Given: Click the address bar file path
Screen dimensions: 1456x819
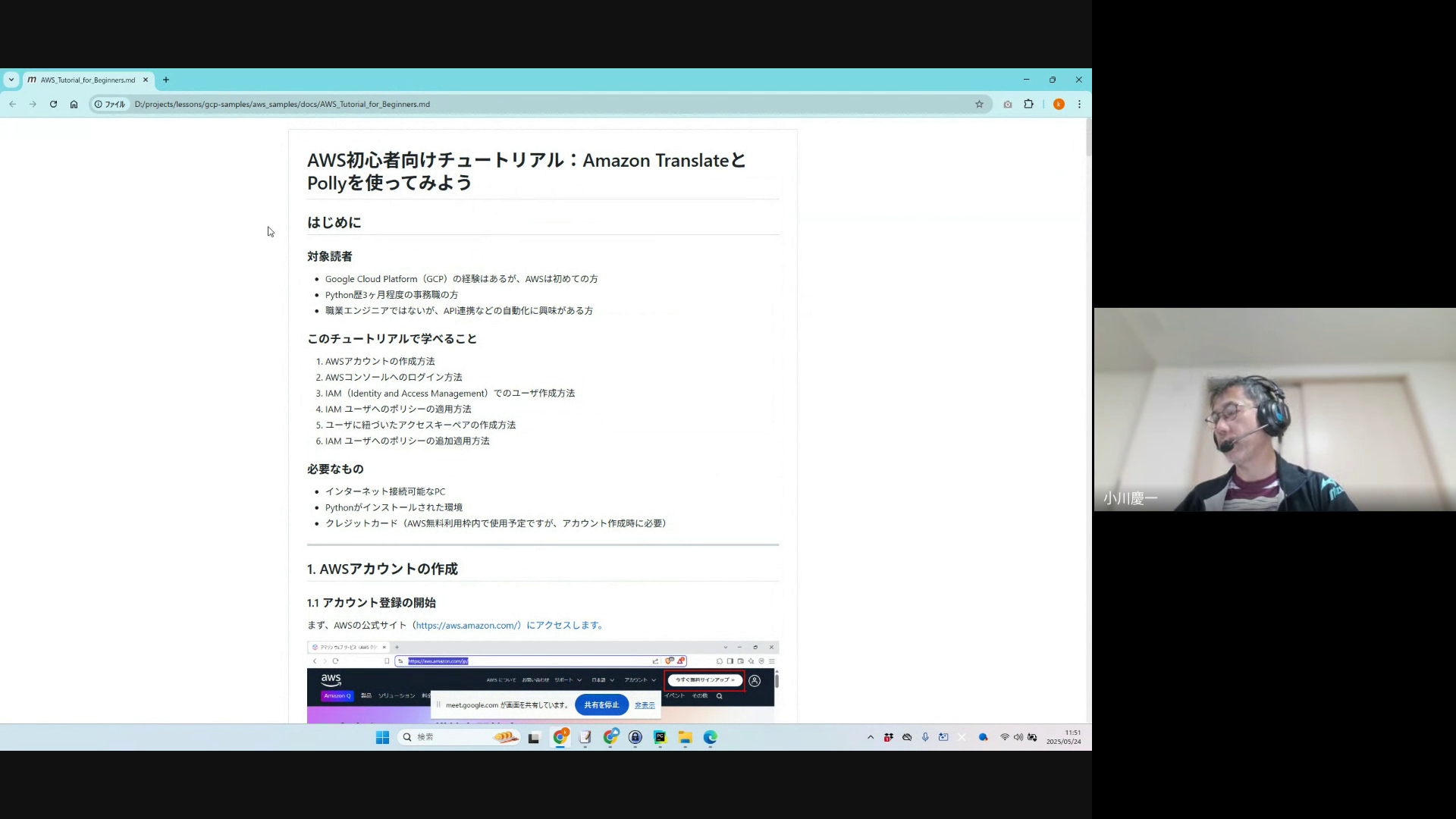Looking at the screenshot, I should tap(282, 105).
